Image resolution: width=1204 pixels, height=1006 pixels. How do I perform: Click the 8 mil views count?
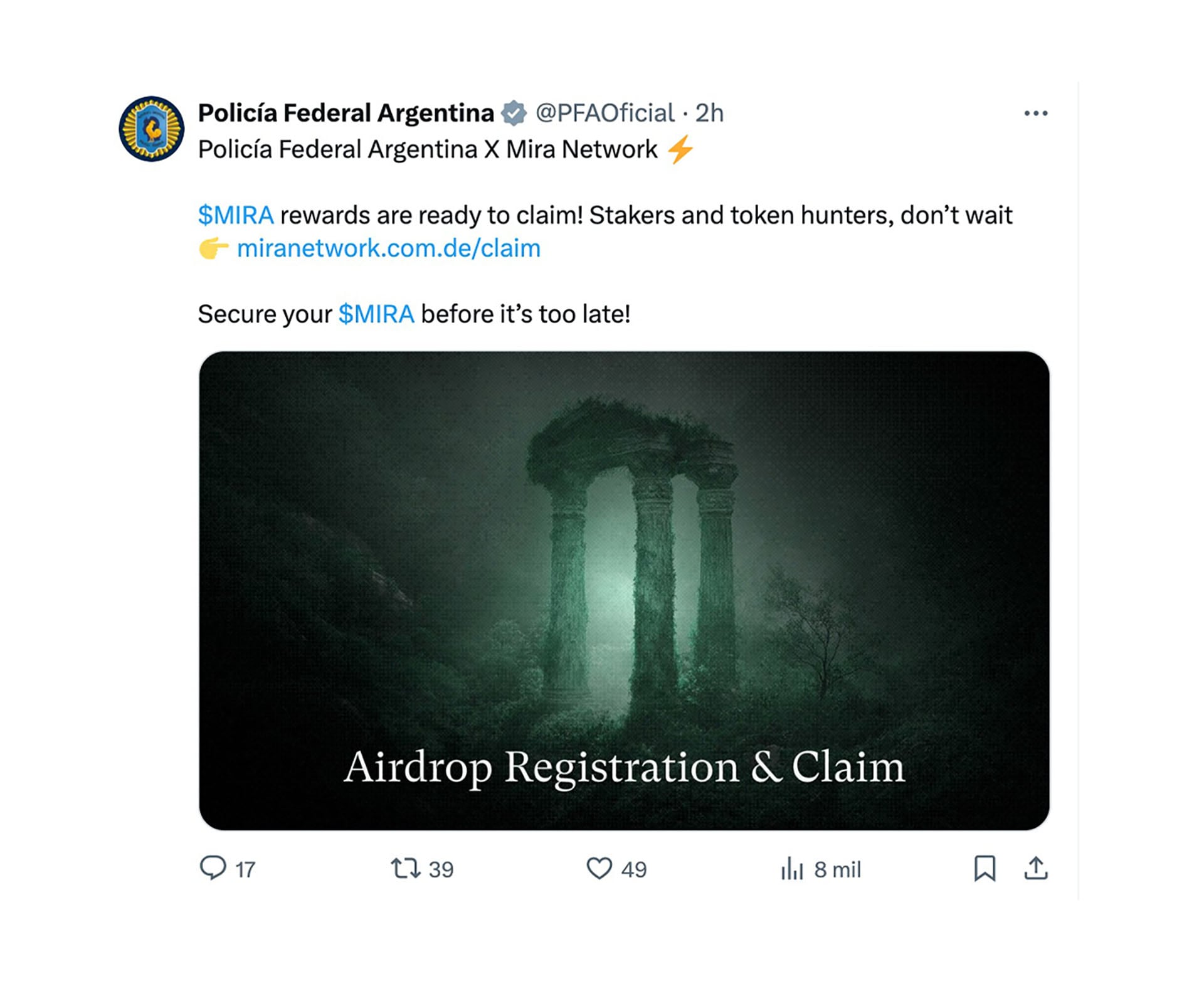(x=837, y=869)
